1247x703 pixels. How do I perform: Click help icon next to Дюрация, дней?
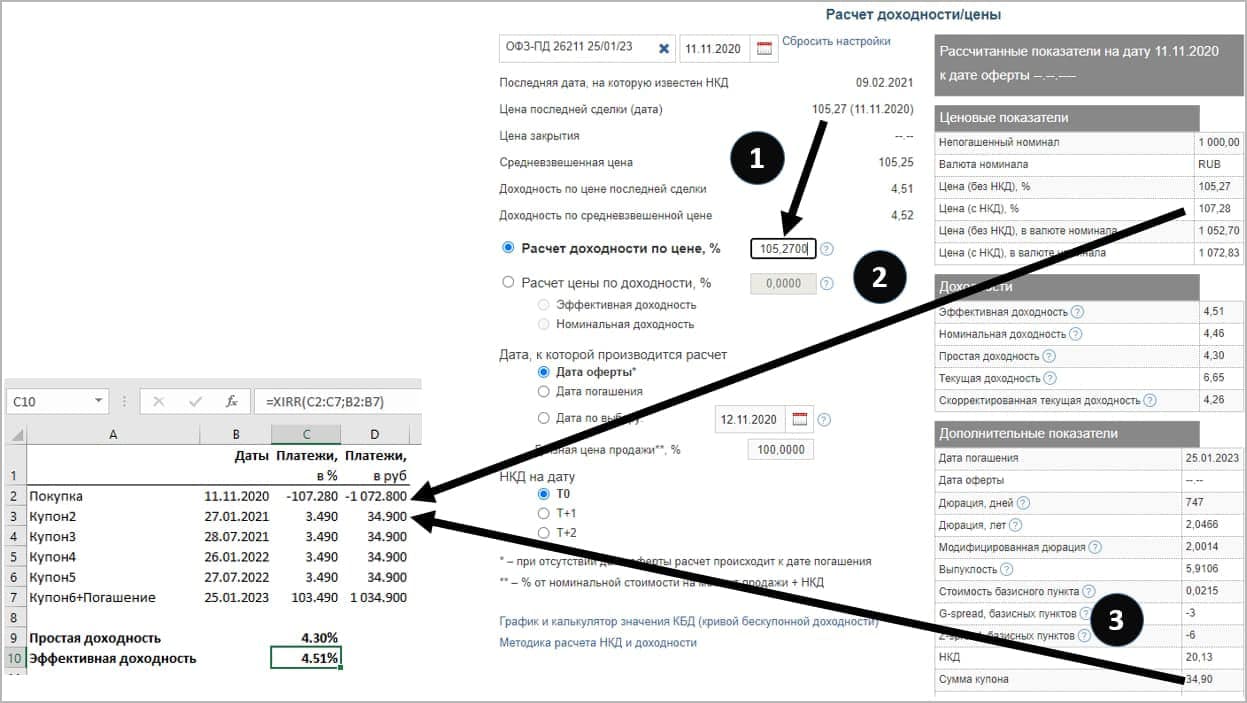[1023, 503]
